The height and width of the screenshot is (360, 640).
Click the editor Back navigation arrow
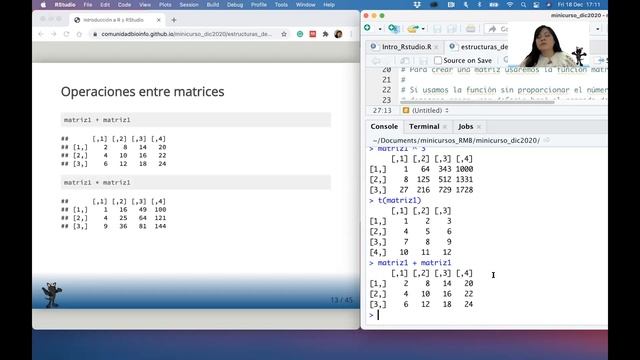coord(376,61)
